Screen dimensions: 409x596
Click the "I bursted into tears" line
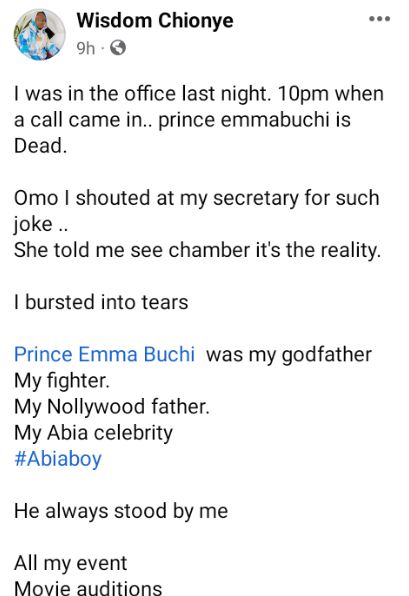coord(101,303)
